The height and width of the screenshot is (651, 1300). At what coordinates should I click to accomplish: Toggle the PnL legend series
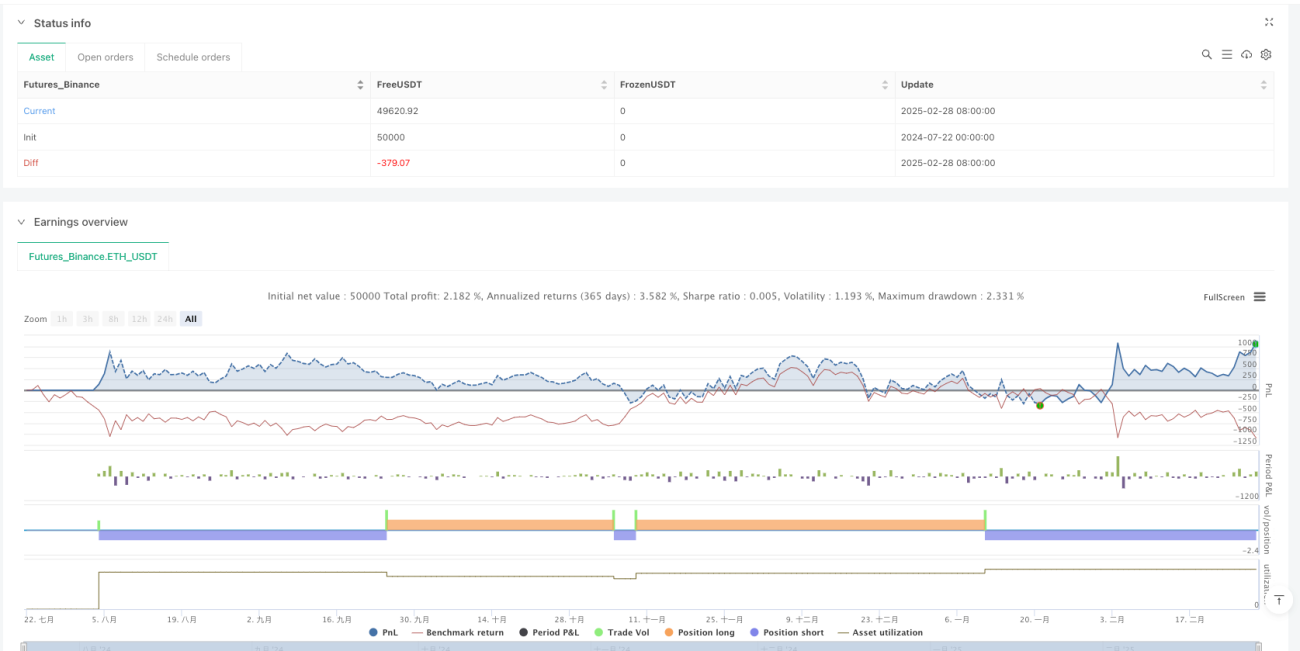(381, 632)
